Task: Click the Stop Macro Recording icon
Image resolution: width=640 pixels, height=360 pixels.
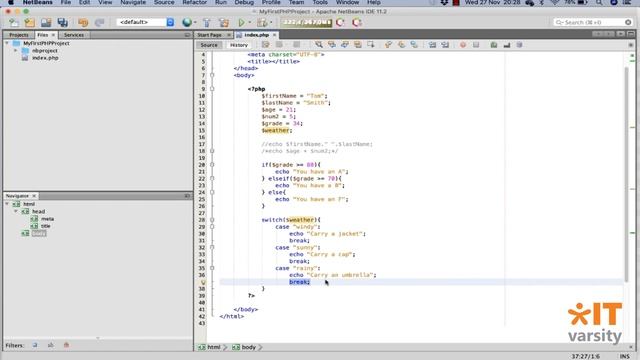Action: click(476, 45)
